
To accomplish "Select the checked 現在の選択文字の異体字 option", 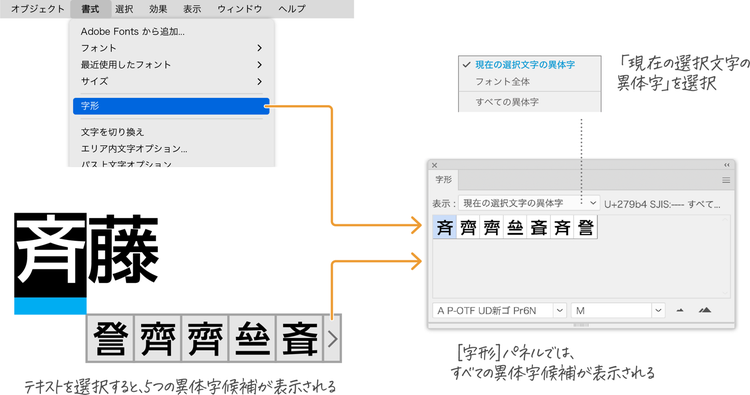I will coord(529,65).
